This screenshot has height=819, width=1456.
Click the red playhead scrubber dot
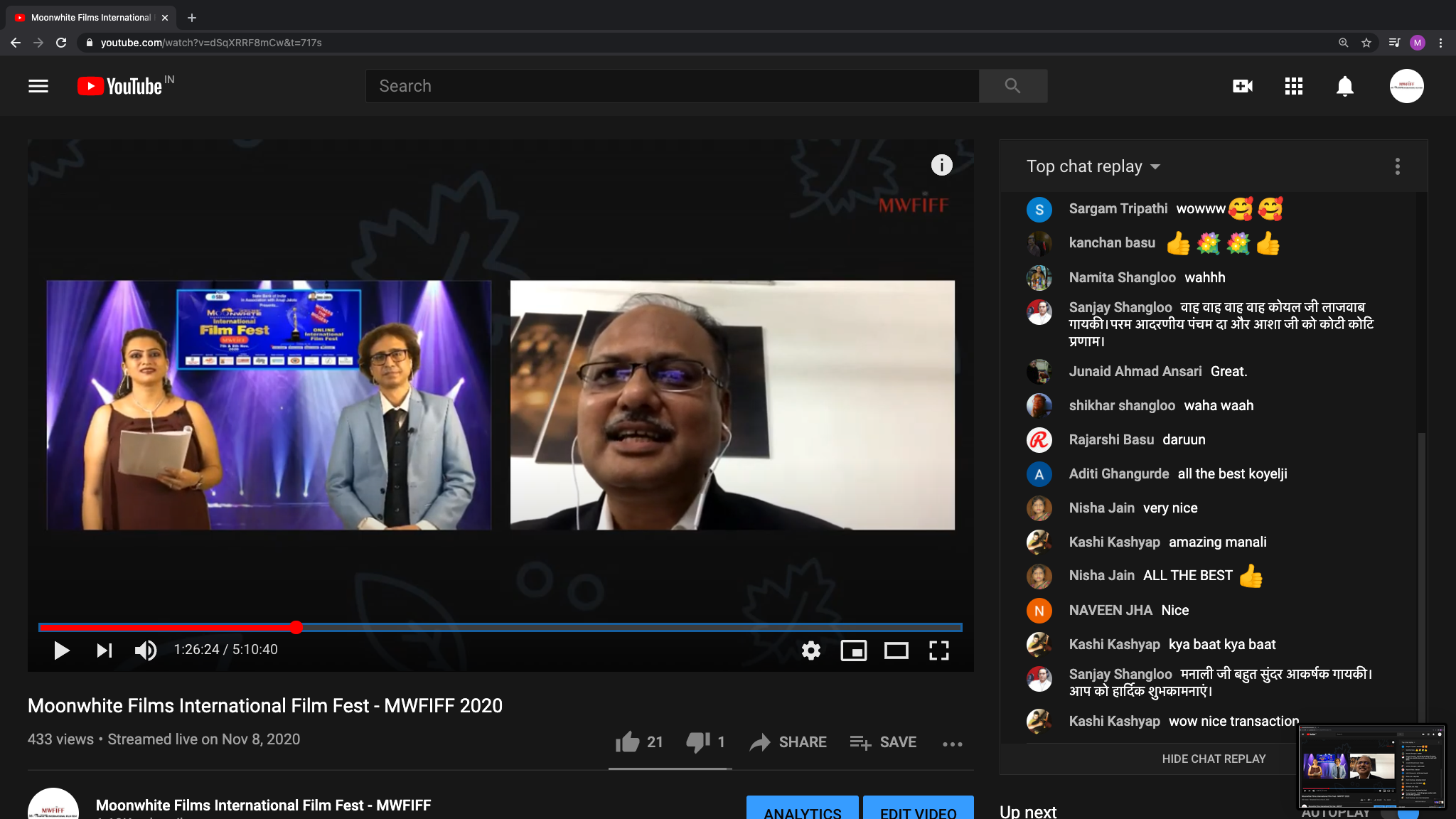[x=296, y=627]
